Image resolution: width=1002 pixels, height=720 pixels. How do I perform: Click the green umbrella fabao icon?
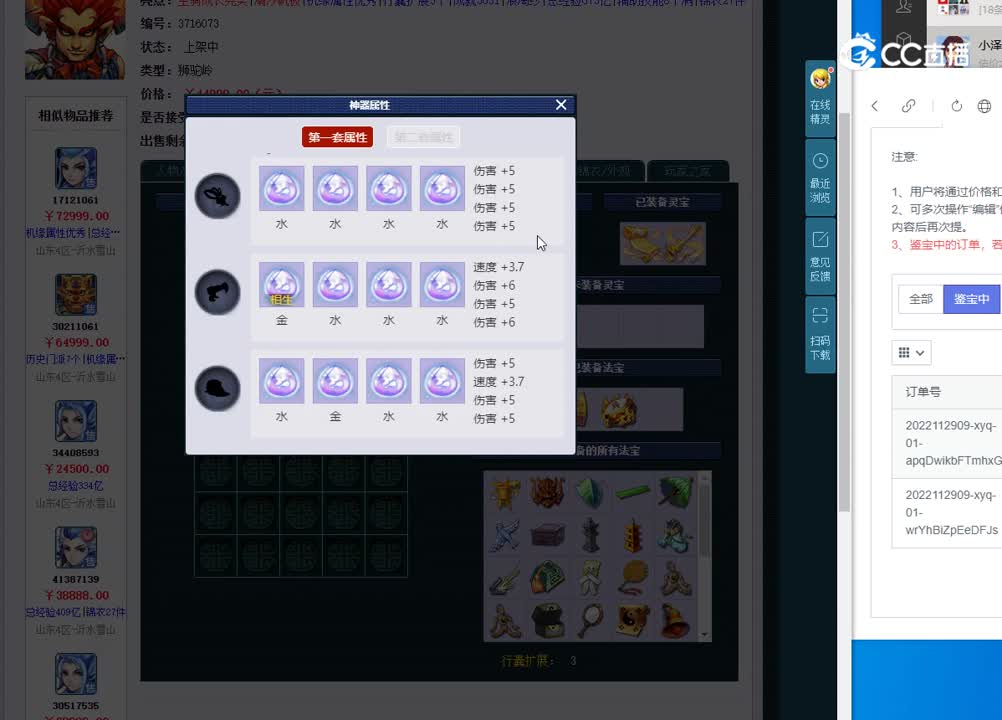tap(675, 493)
